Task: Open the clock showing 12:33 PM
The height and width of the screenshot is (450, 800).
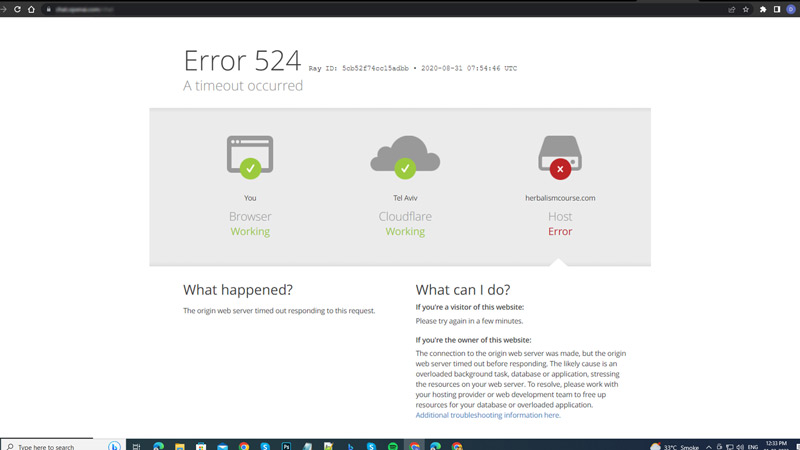Action: pos(776,445)
